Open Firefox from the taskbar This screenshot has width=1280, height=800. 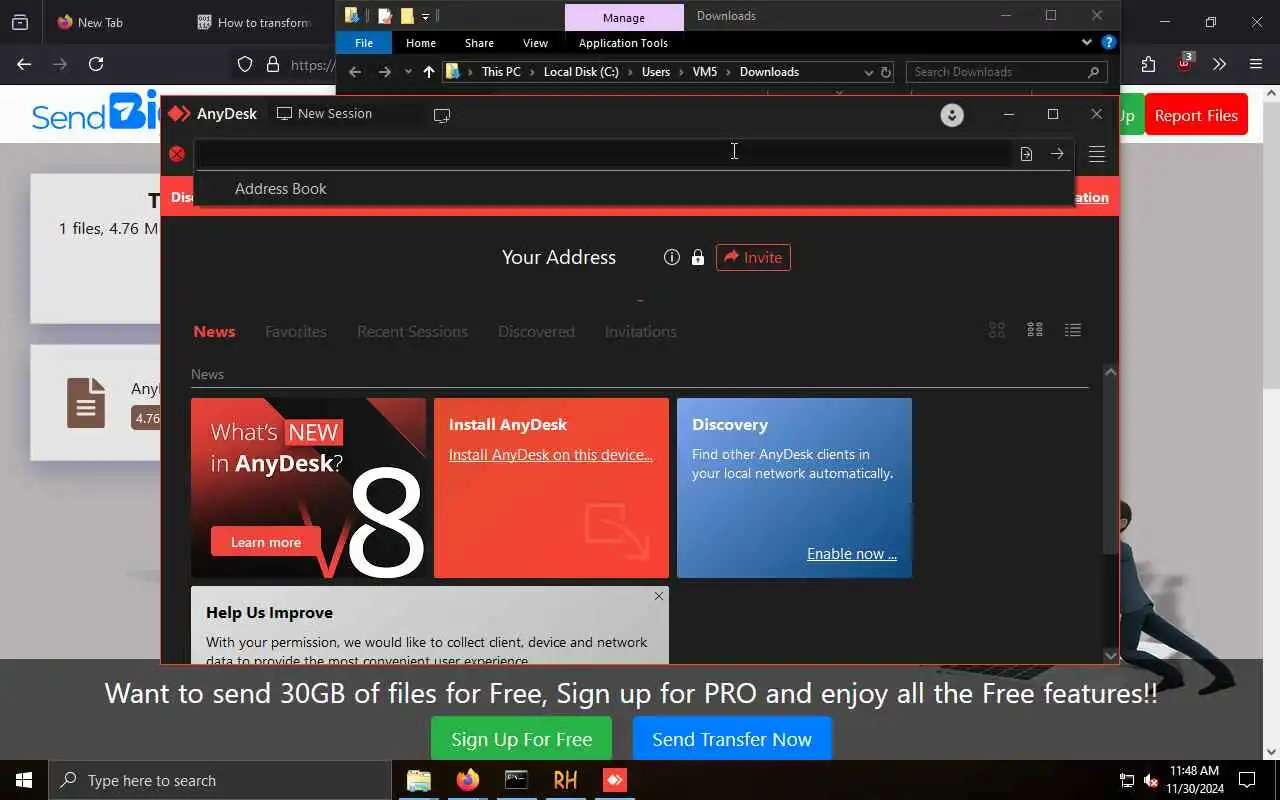click(467, 780)
